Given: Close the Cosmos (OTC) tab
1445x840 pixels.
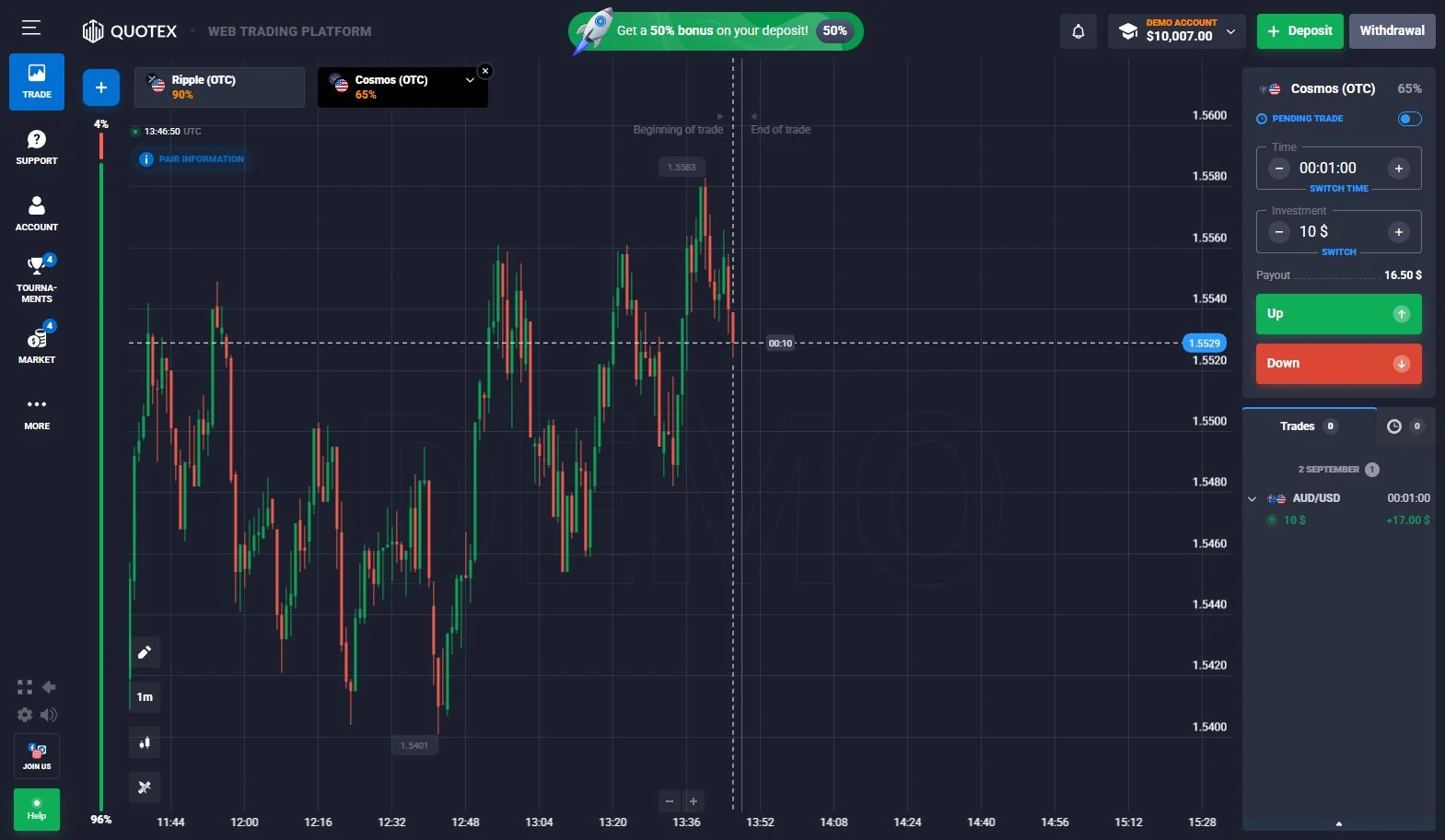Looking at the screenshot, I should [x=485, y=71].
